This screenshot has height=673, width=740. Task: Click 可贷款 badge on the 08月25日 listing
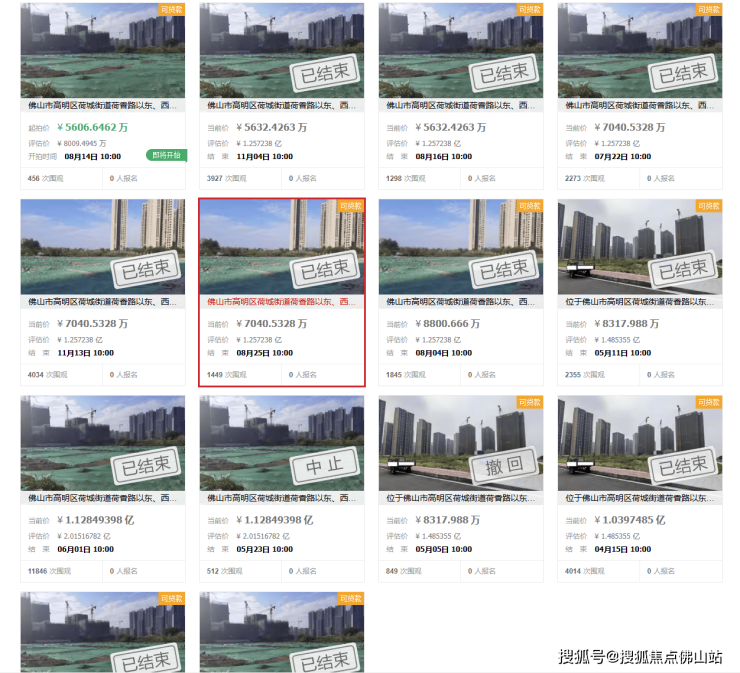click(351, 206)
